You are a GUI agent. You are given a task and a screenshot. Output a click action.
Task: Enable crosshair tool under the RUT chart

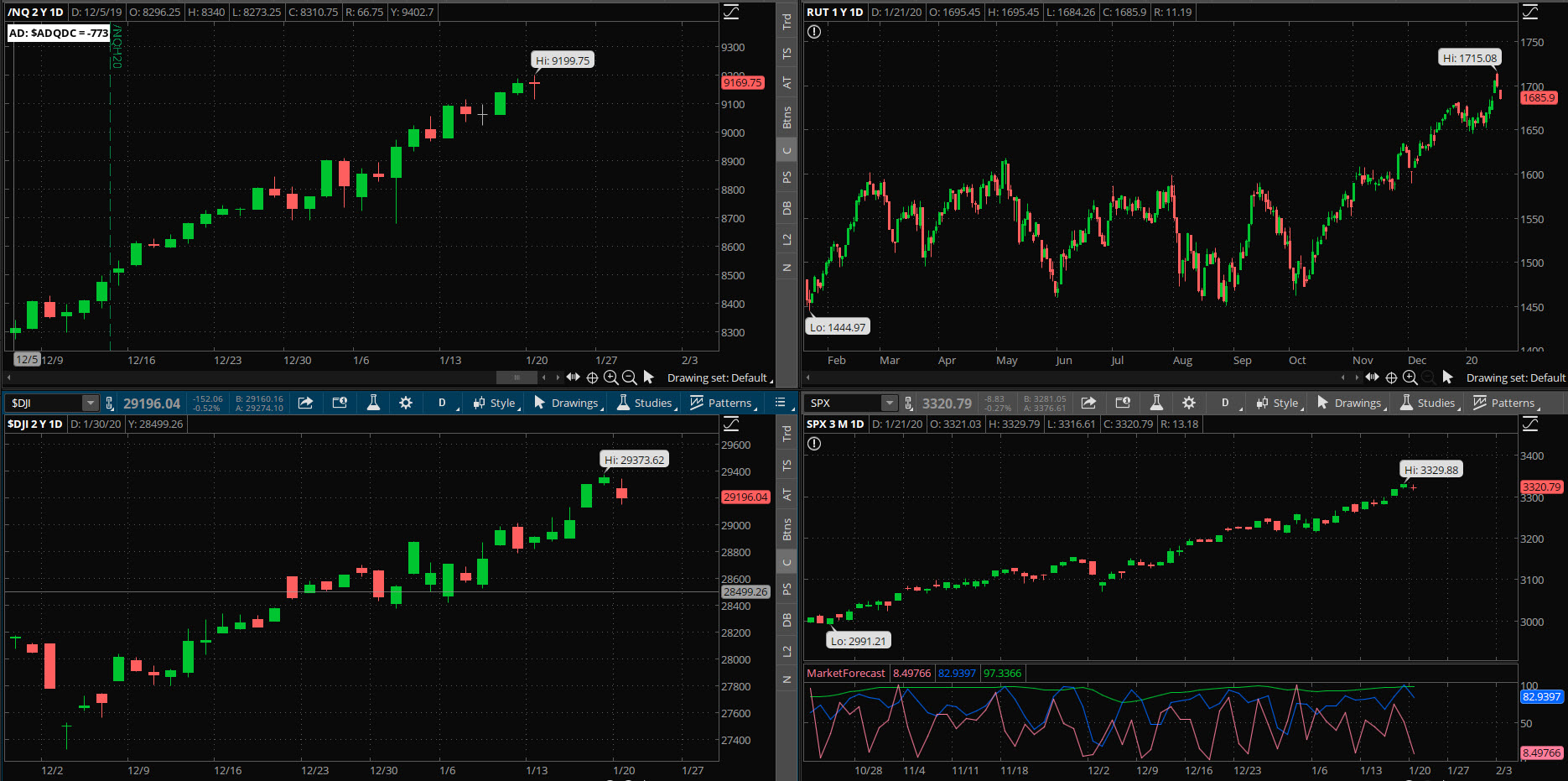point(1391,377)
